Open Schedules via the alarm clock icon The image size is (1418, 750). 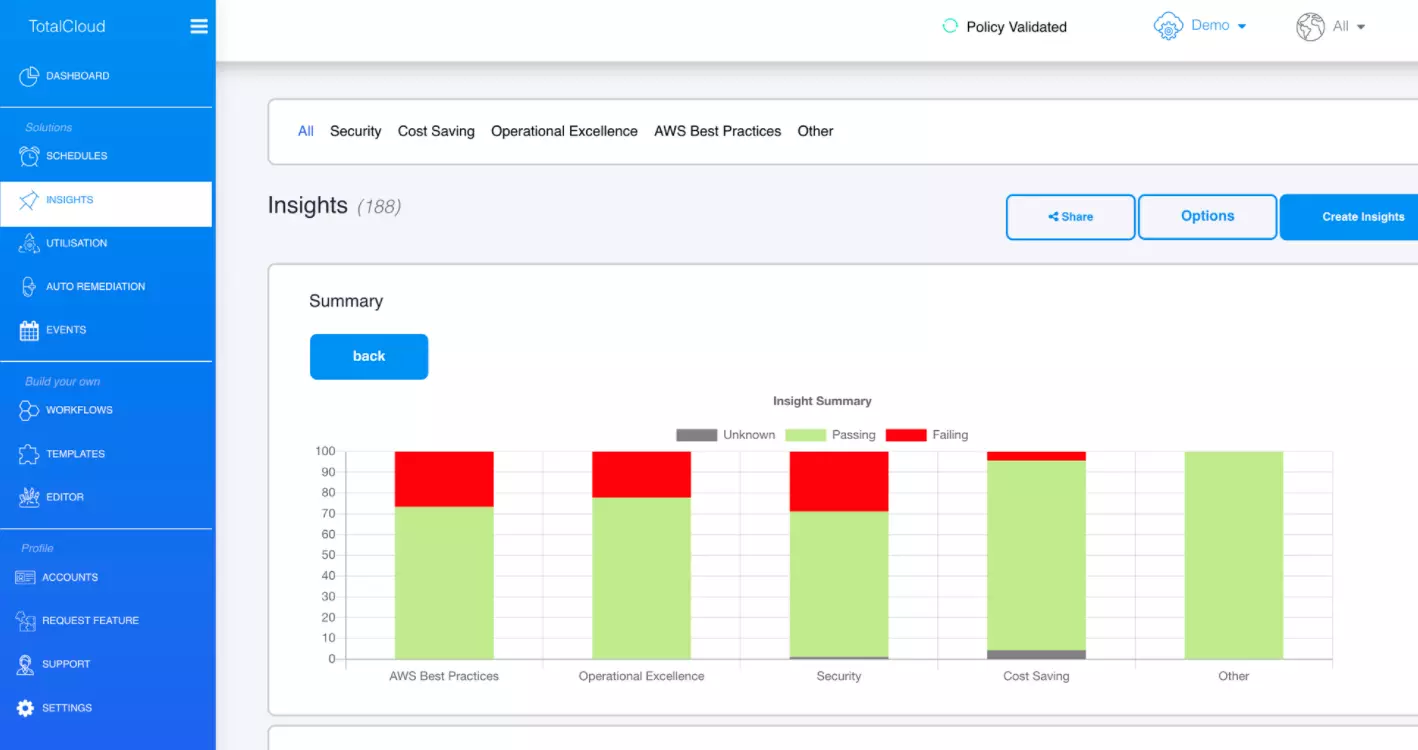(x=29, y=156)
